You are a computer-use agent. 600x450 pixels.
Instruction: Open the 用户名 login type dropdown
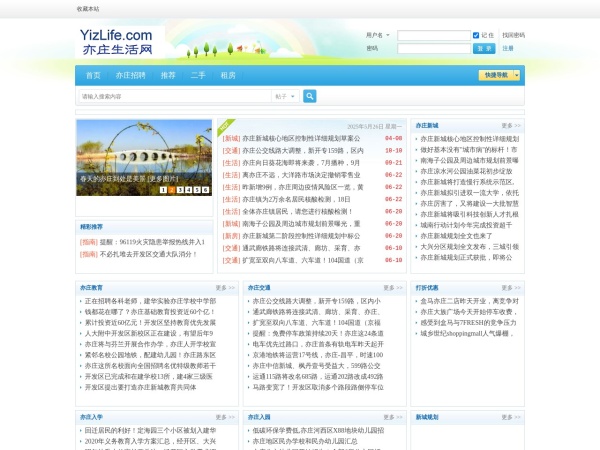pyautogui.click(x=378, y=35)
